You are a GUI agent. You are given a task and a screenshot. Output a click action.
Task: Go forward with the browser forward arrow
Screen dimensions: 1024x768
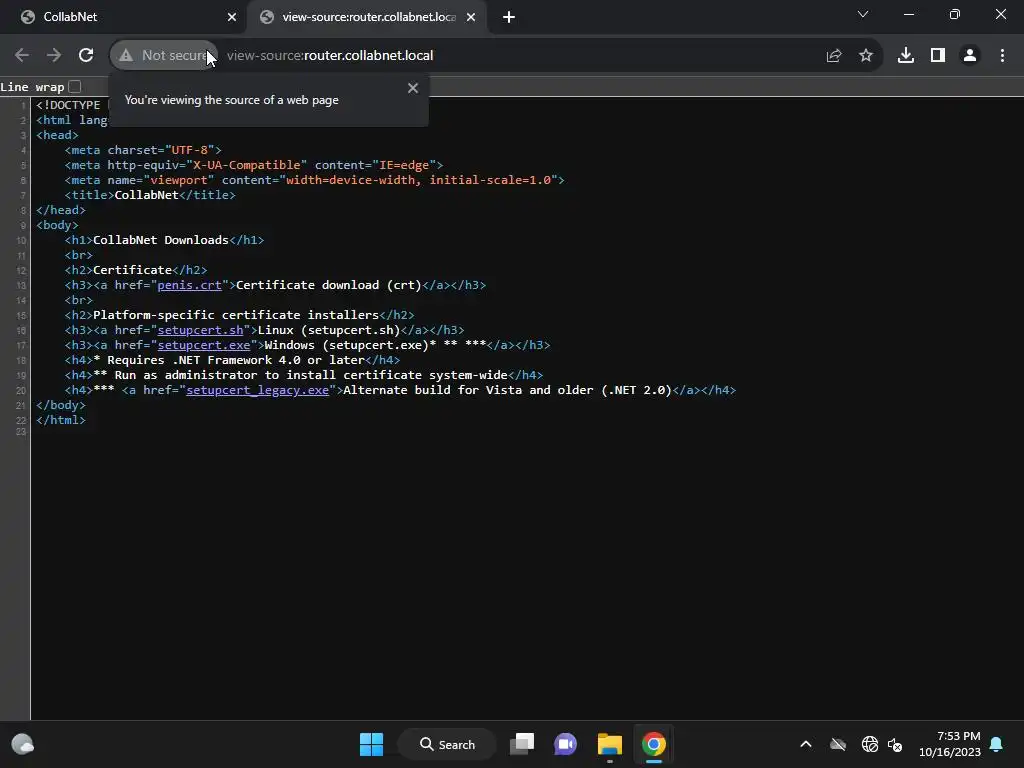click(x=54, y=56)
